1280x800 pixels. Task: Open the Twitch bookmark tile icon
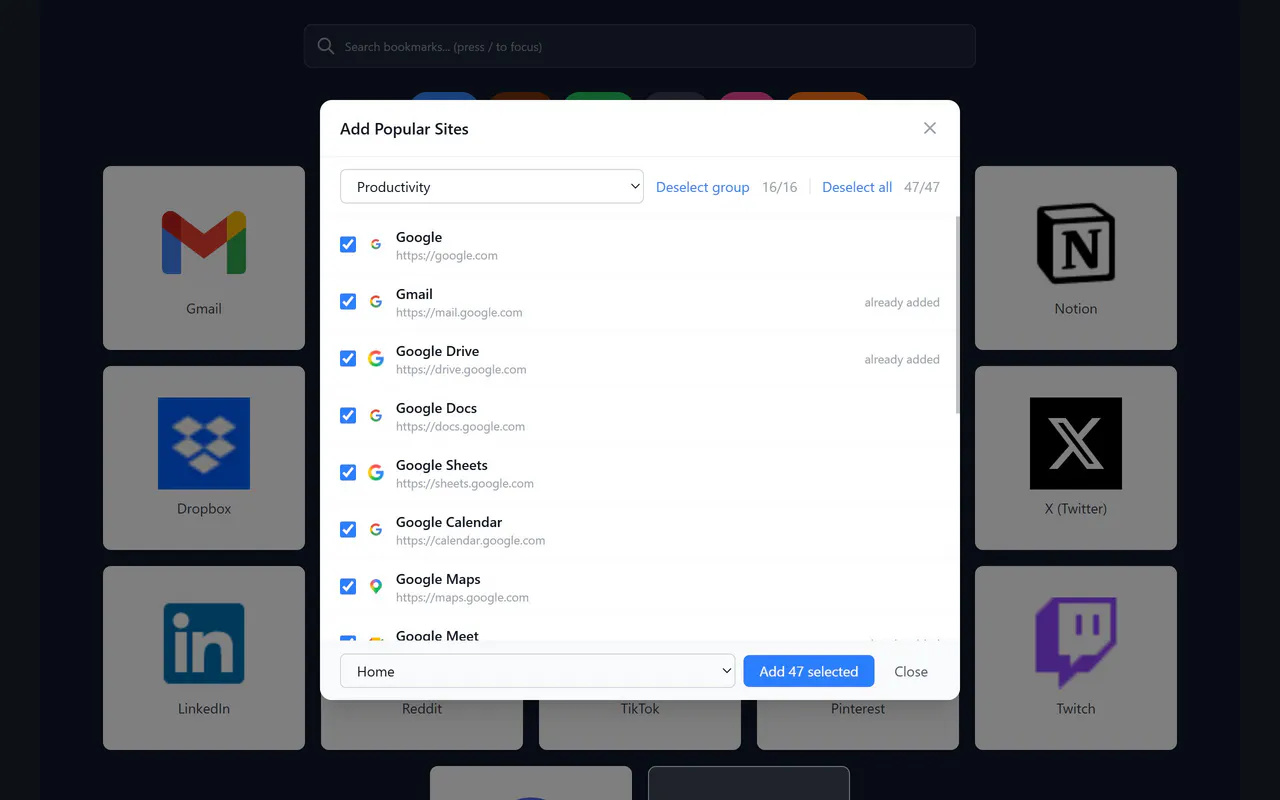1076,643
